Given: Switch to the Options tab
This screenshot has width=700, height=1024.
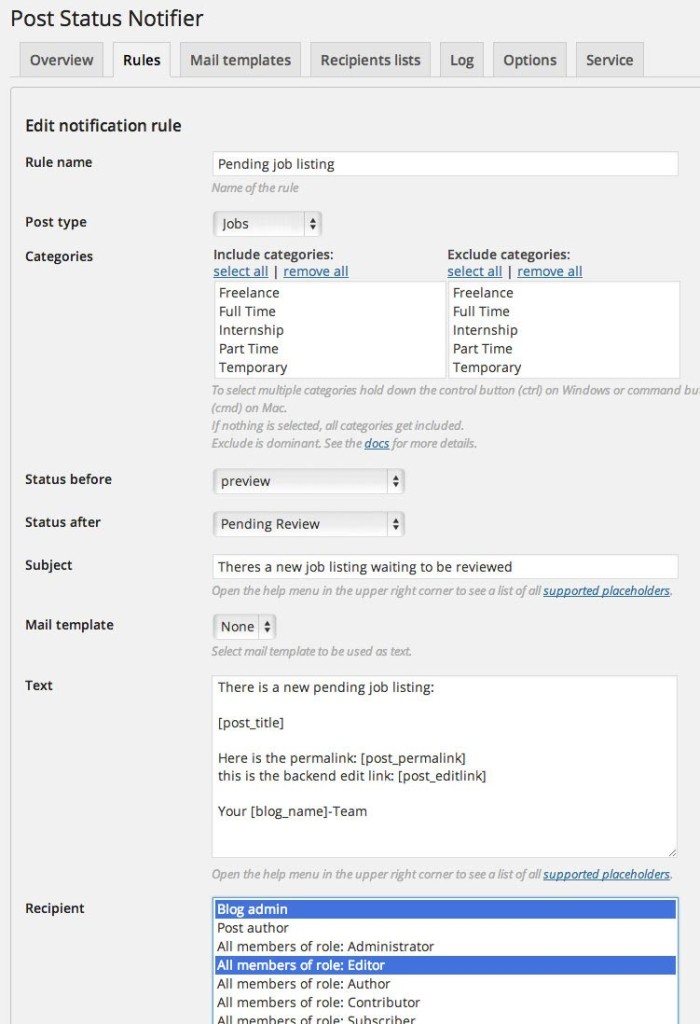Looking at the screenshot, I should 529,60.
